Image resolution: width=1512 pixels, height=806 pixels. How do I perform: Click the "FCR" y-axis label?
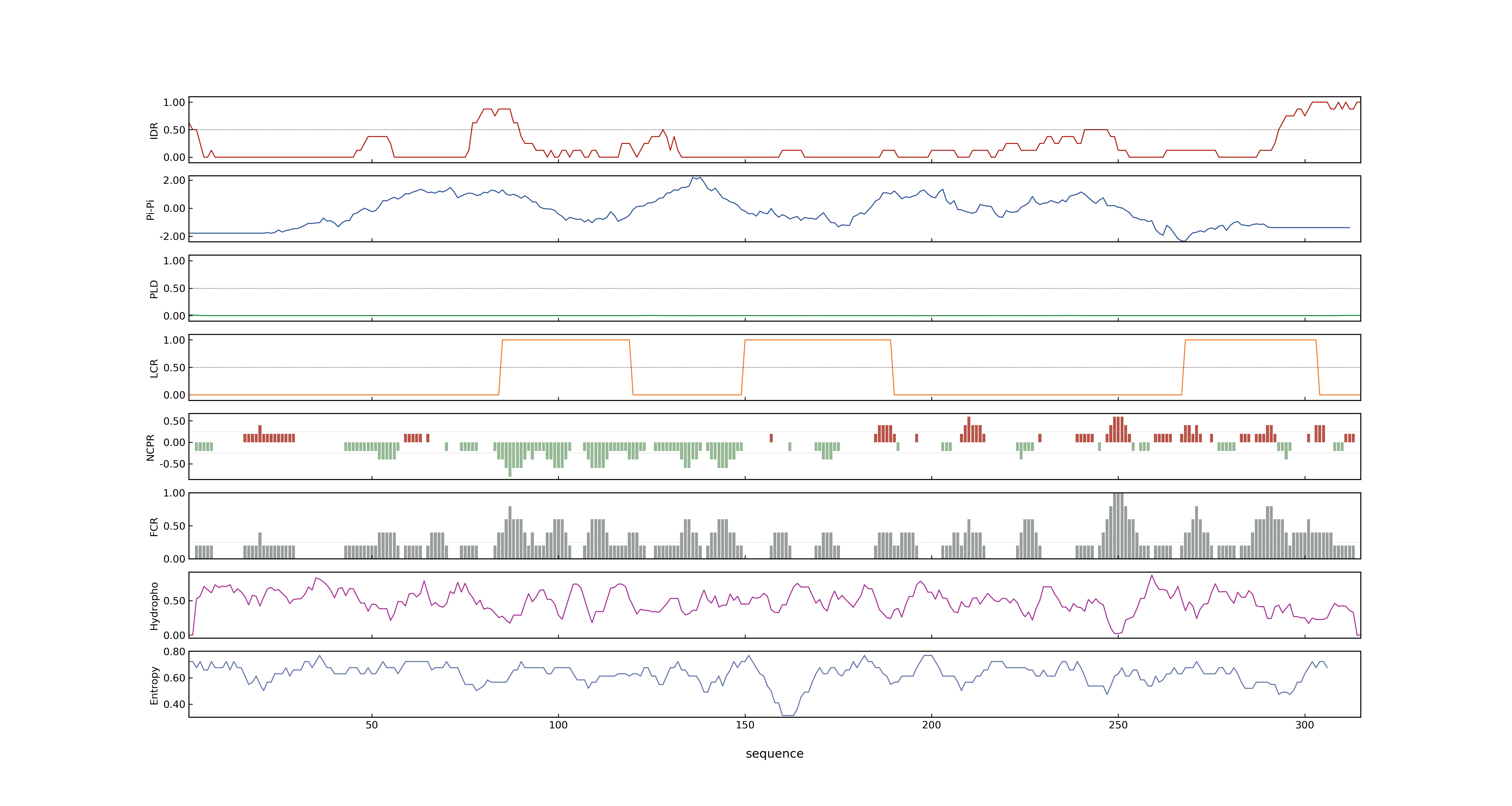point(154,526)
